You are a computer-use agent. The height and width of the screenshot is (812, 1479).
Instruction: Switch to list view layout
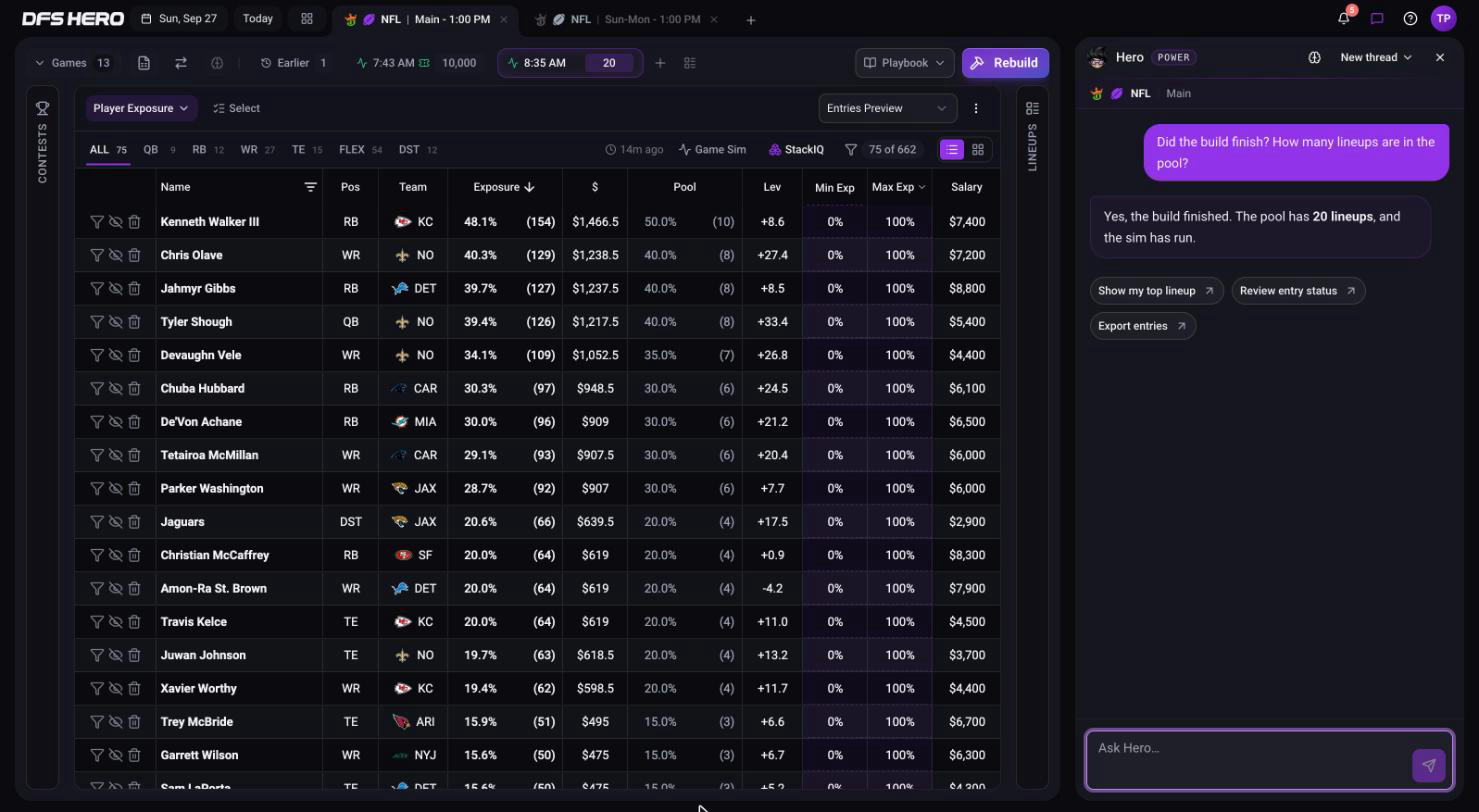click(952, 149)
